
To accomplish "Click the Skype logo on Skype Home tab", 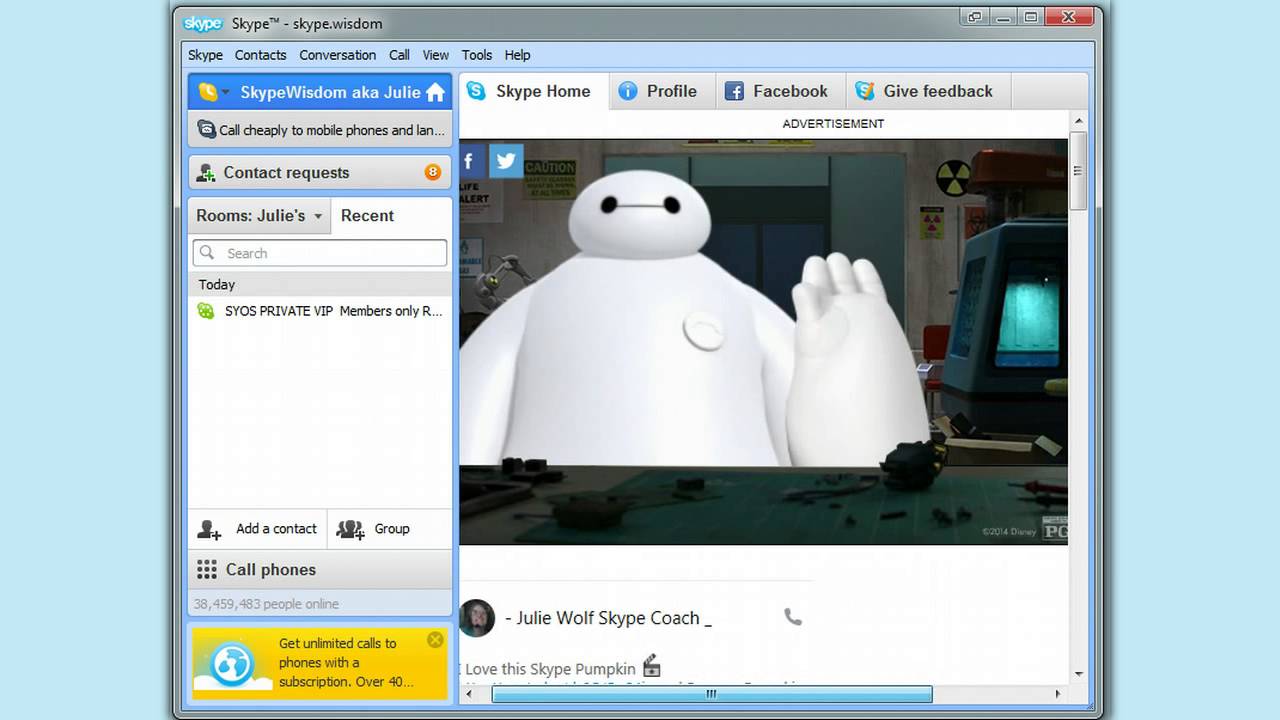I will coord(477,91).
